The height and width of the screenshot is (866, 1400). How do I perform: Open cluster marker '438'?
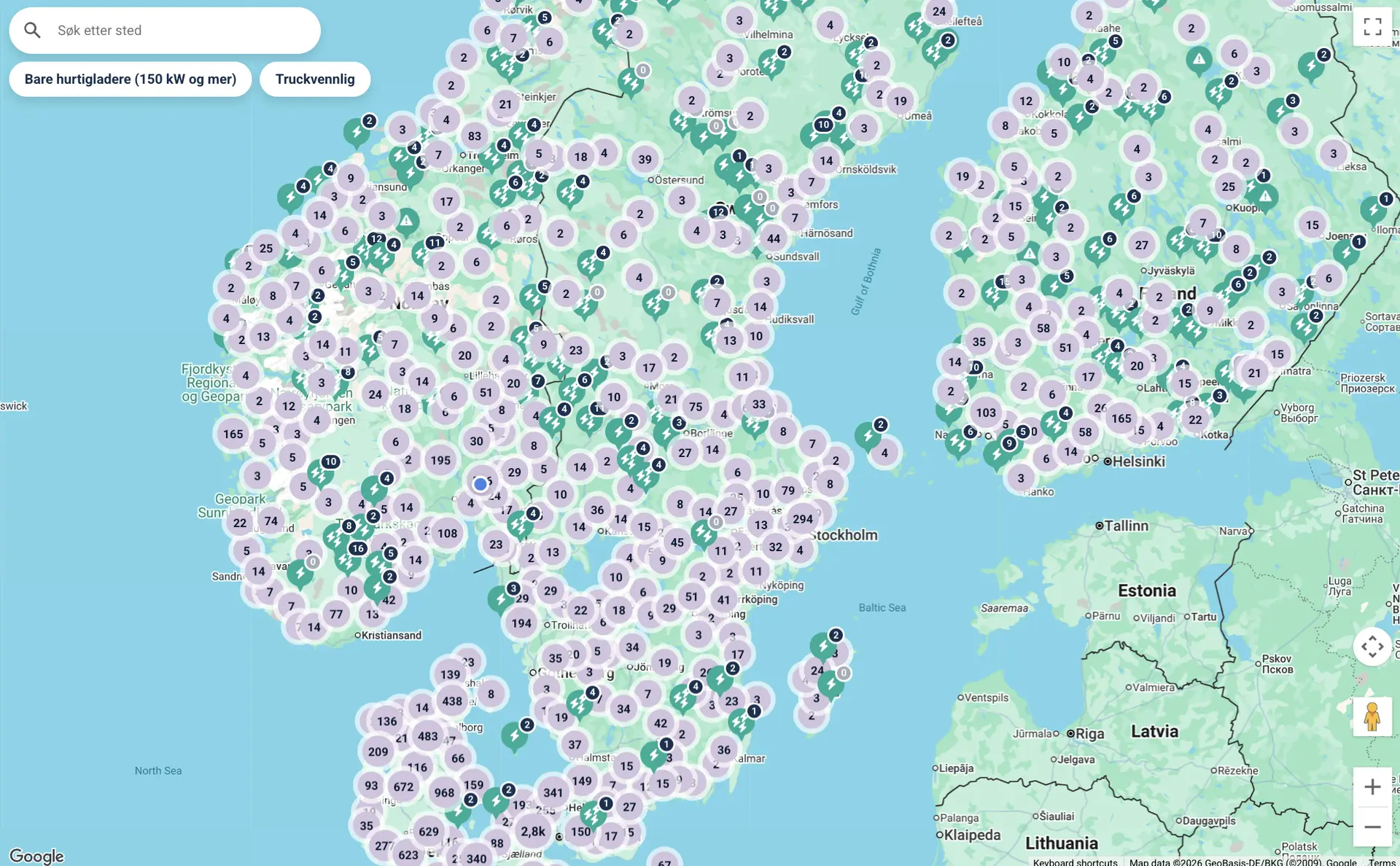(452, 701)
